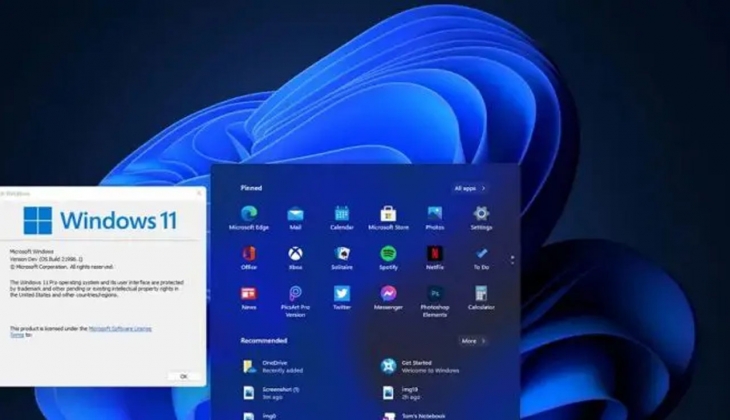
Task: Open the Twitter app
Action: pyautogui.click(x=342, y=298)
